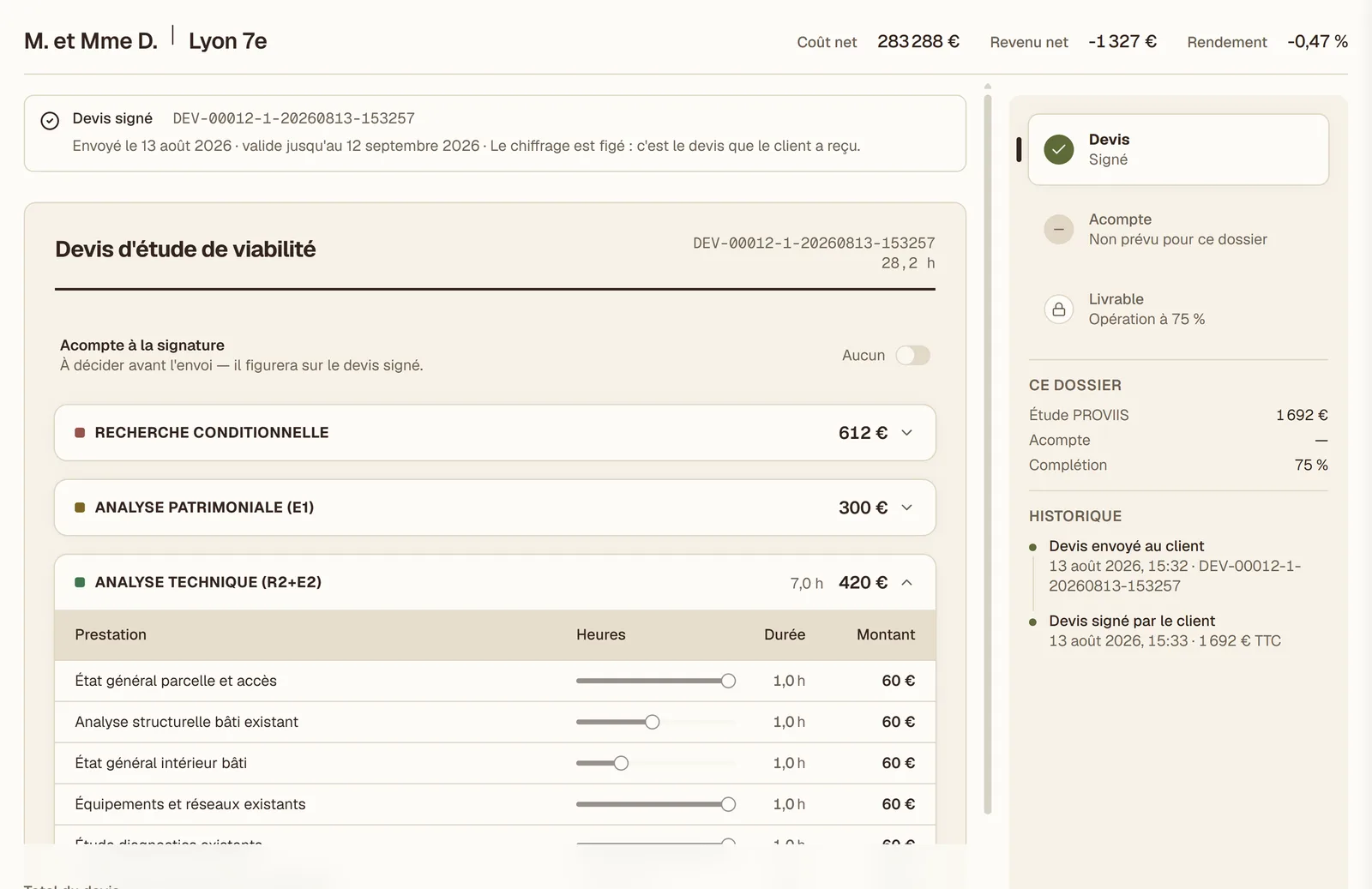Click the Lyon 7e location label
Viewport: 1372px width, 889px height.
point(228,41)
